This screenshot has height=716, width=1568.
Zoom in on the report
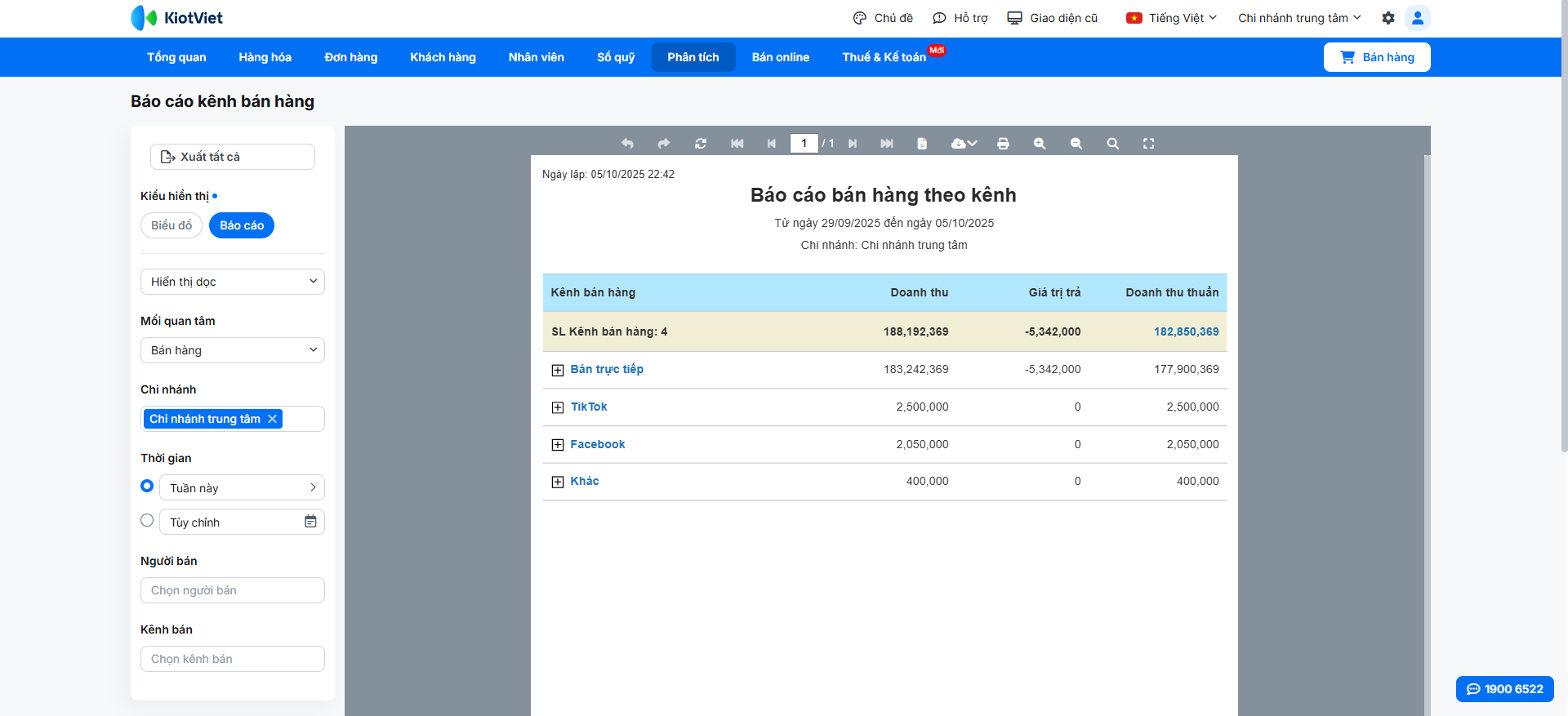tap(1040, 144)
